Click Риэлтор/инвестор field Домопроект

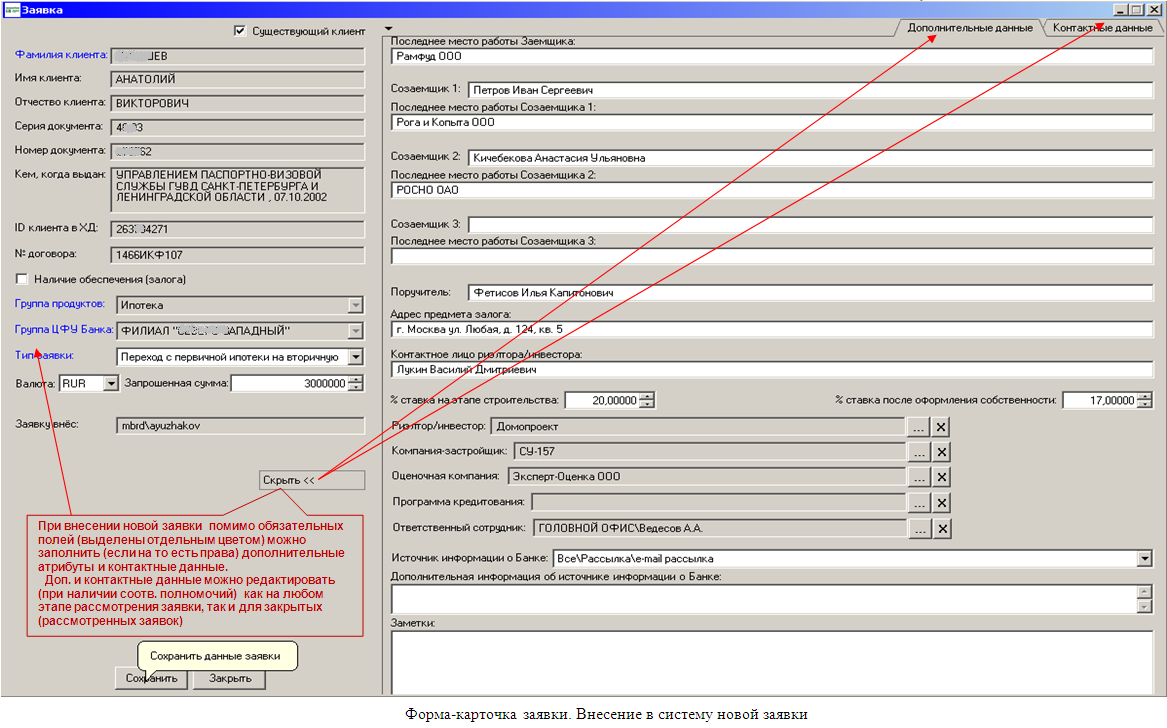pos(698,427)
